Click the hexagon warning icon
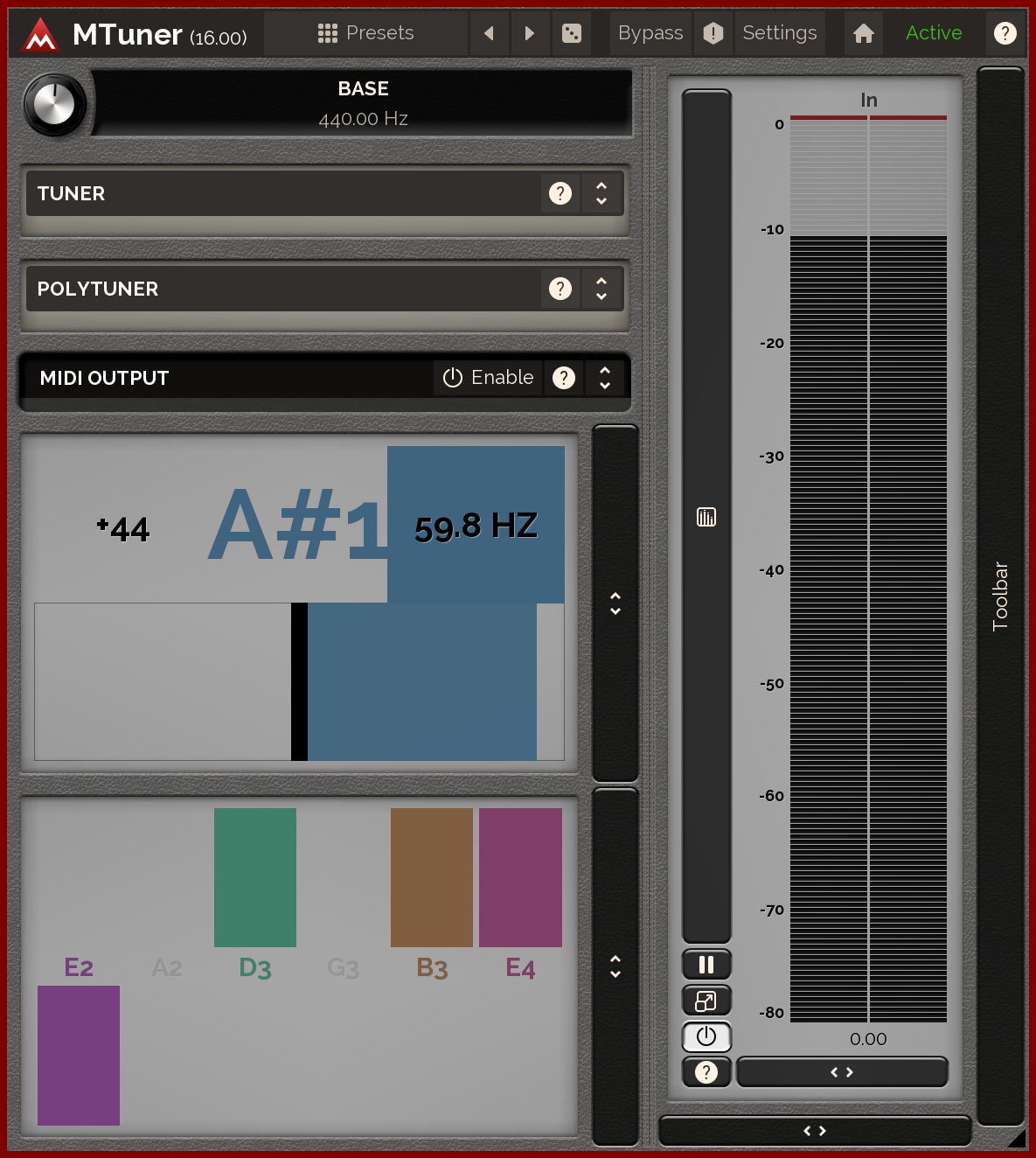Viewport: 1036px width, 1158px height. [x=713, y=33]
